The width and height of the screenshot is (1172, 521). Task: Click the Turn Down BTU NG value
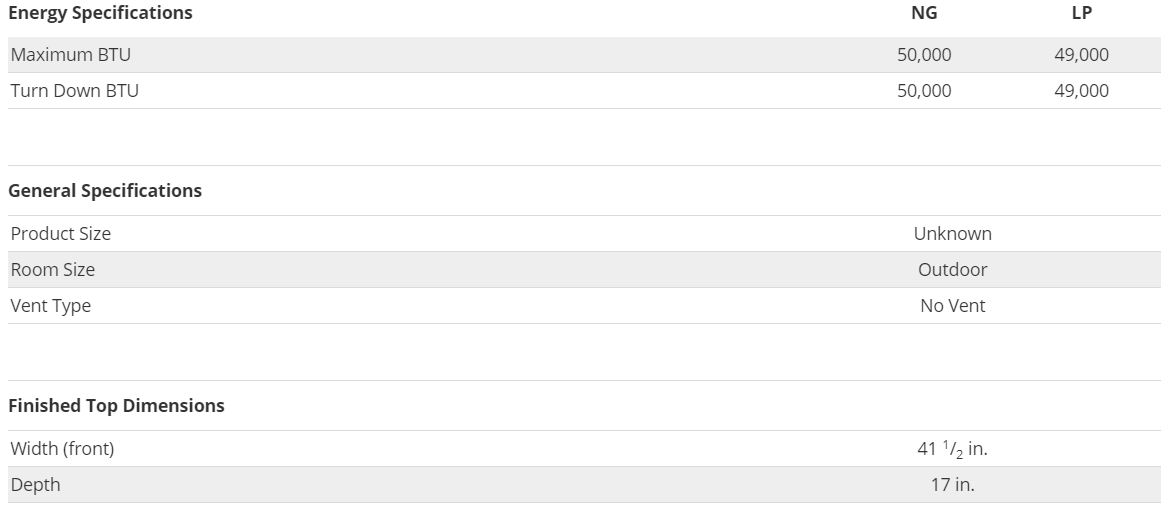coord(924,91)
